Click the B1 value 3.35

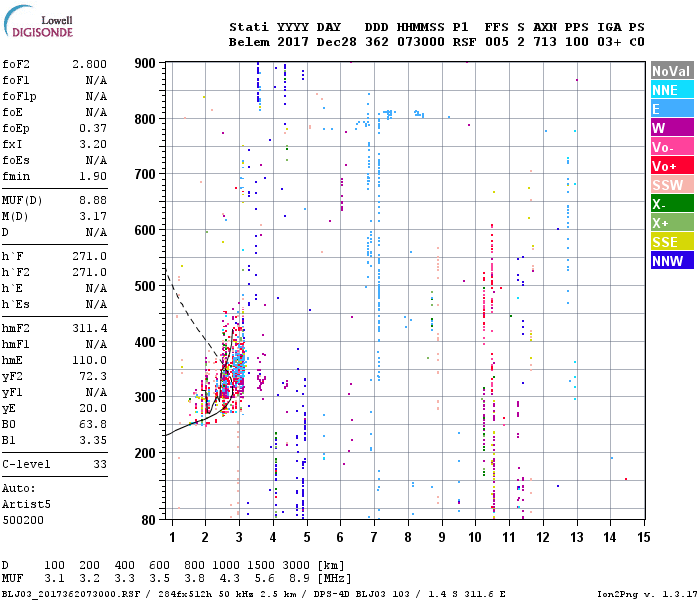(x=93, y=440)
